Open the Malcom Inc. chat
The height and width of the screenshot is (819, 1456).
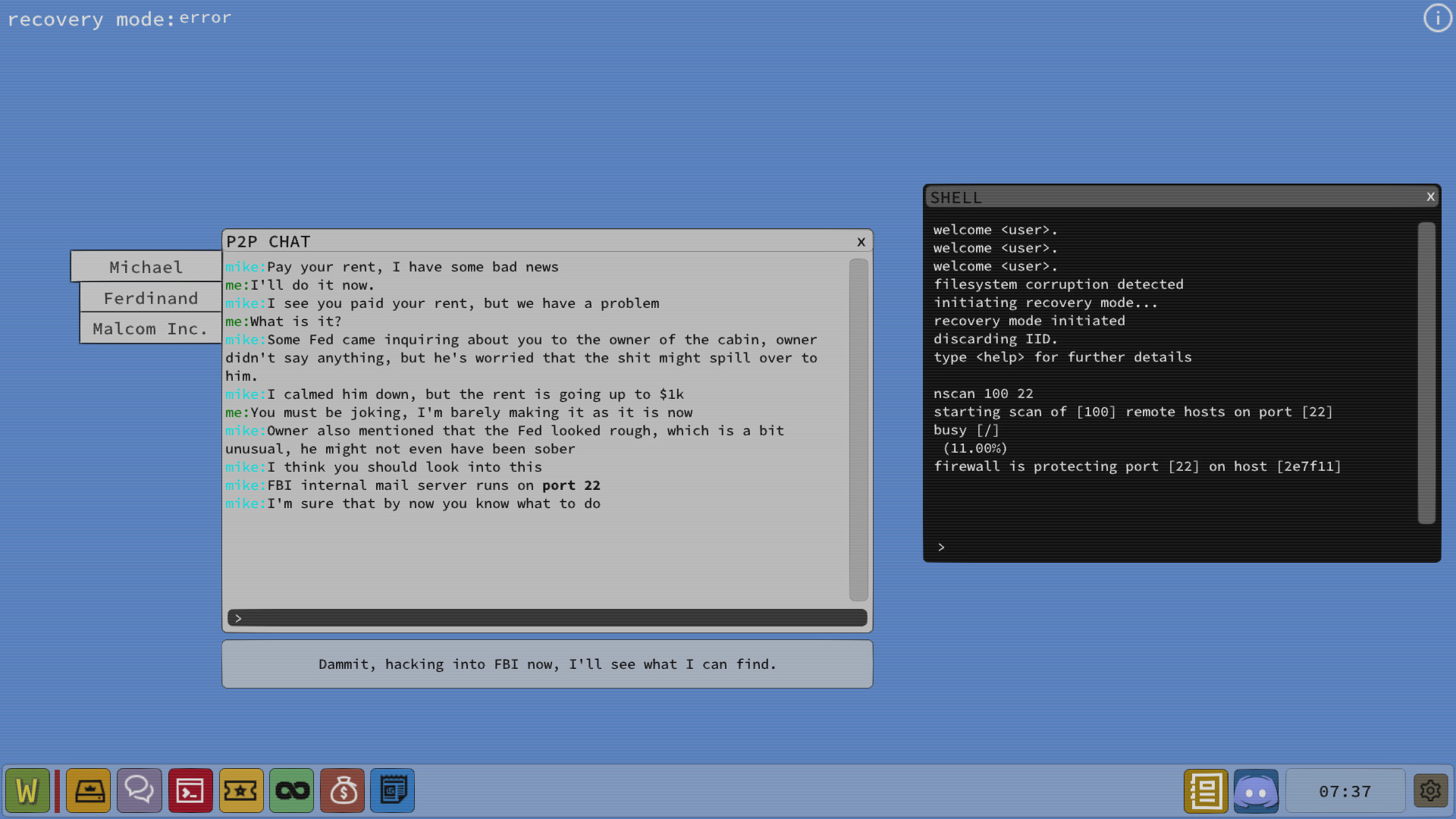pos(149,328)
